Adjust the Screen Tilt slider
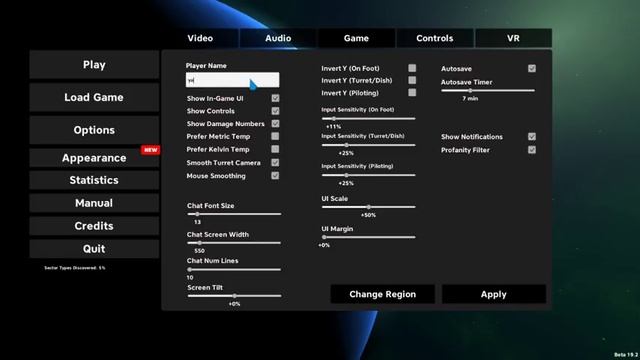Image resolution: width=640 pixels, height=360 pixels. (x=234, y=296)
